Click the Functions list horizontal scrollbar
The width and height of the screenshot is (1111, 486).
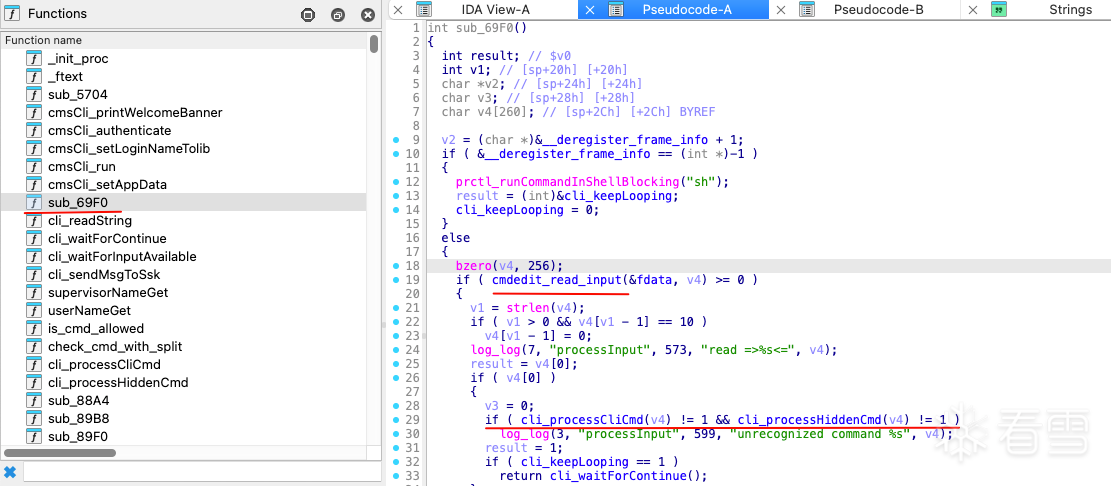coord(60,453)
